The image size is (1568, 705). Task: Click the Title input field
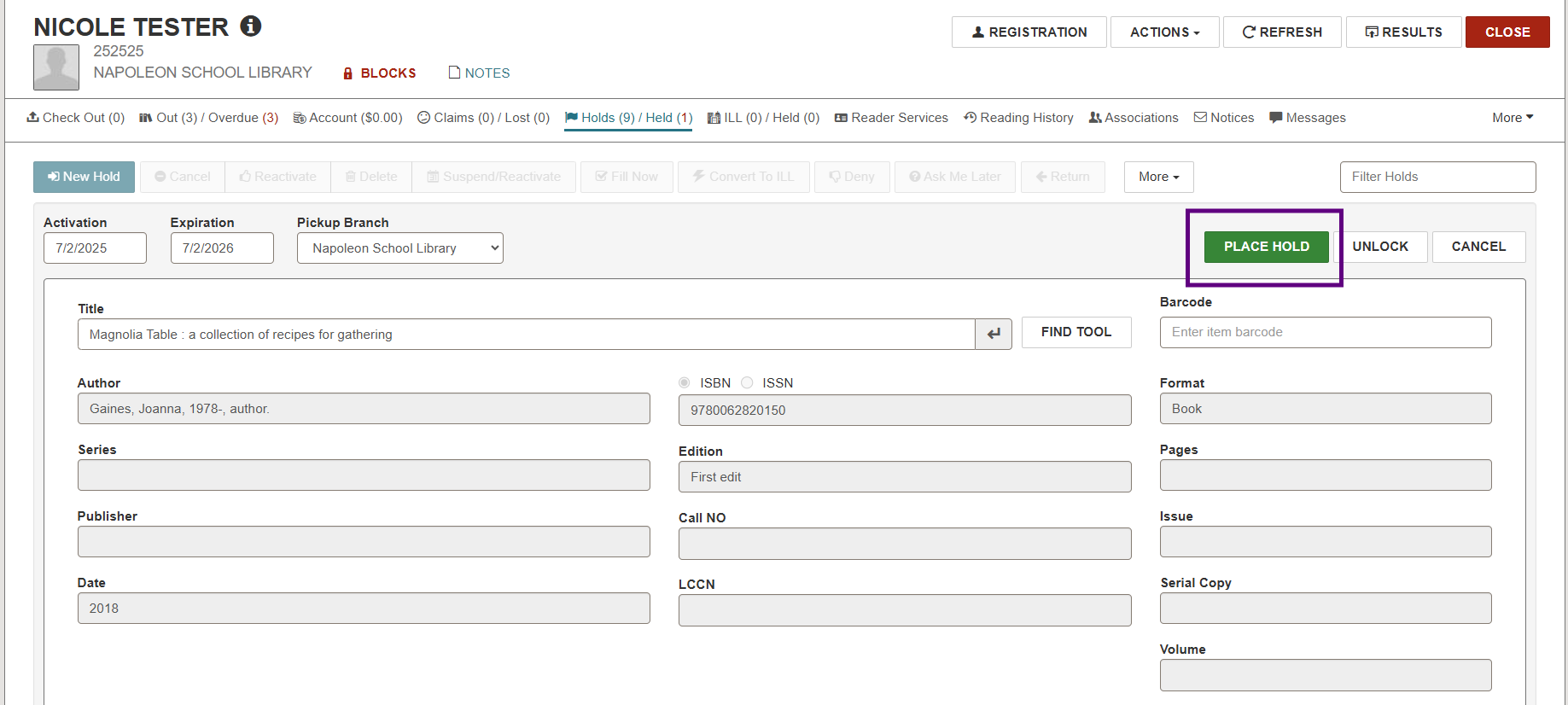coord(526,335)
